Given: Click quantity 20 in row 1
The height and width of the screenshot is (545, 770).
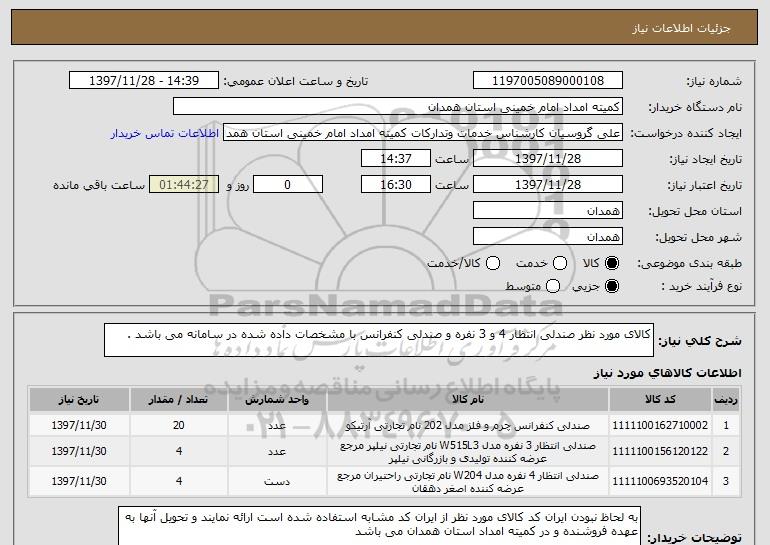Looking at the screenshot, I should point(179,425).
